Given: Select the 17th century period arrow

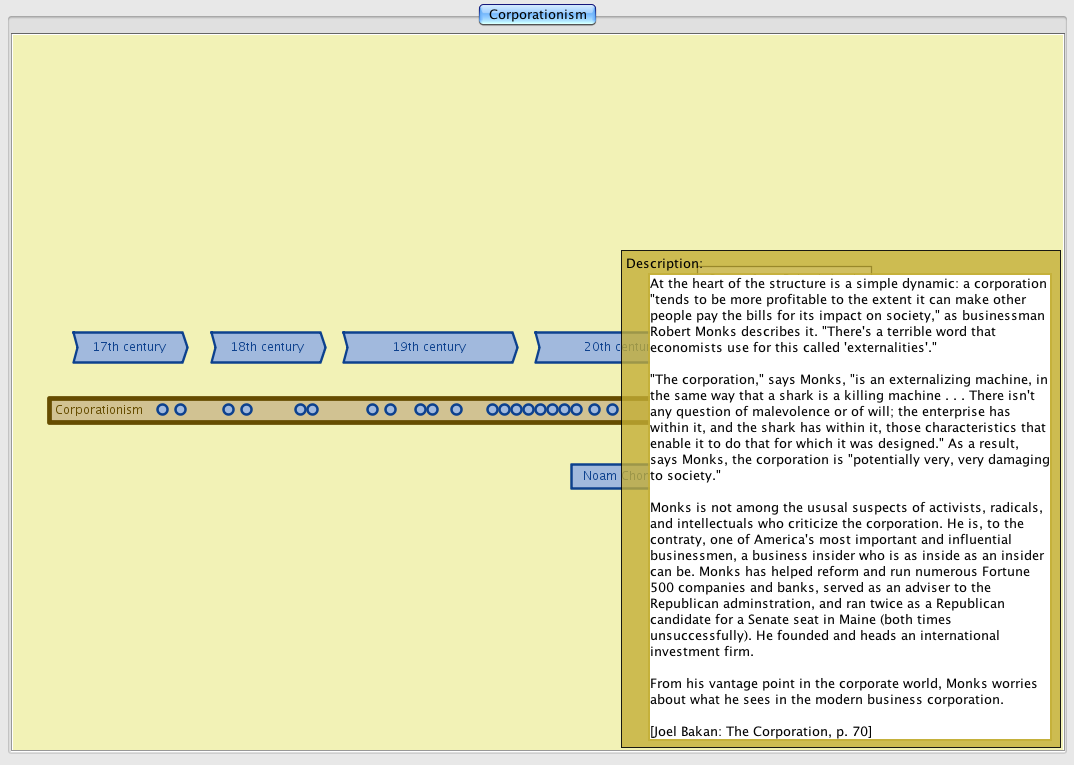Looking at the screenshot, I should (x=130, y=347).
